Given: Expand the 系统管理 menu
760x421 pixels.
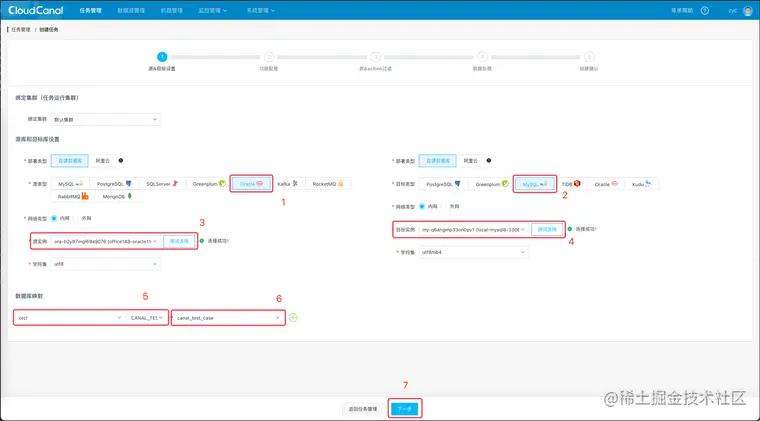Looking at the screenshot, I should tap(260, 10).
